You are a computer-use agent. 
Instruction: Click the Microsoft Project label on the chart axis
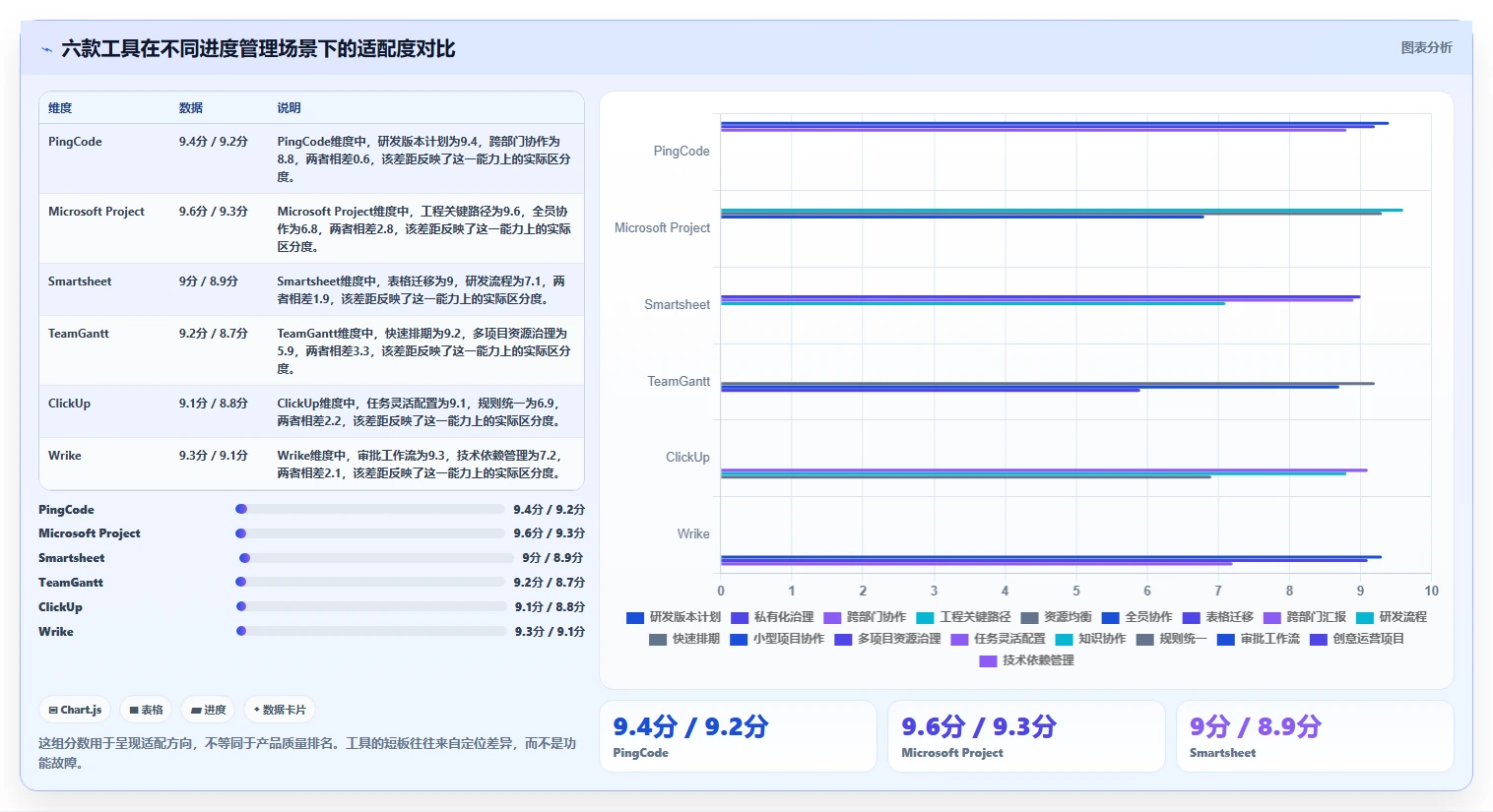coord(662,228)
